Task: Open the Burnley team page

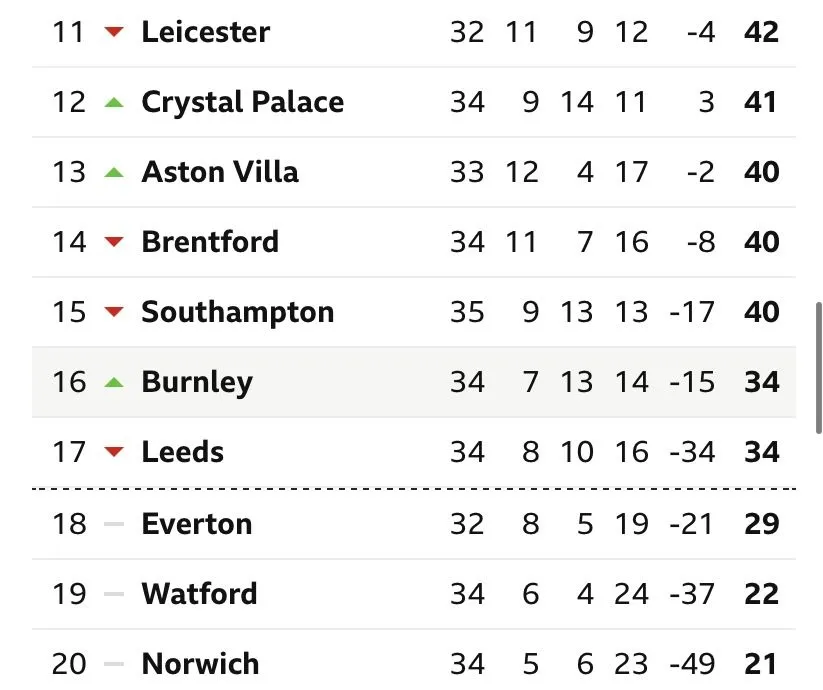Action: pos(197,382)
